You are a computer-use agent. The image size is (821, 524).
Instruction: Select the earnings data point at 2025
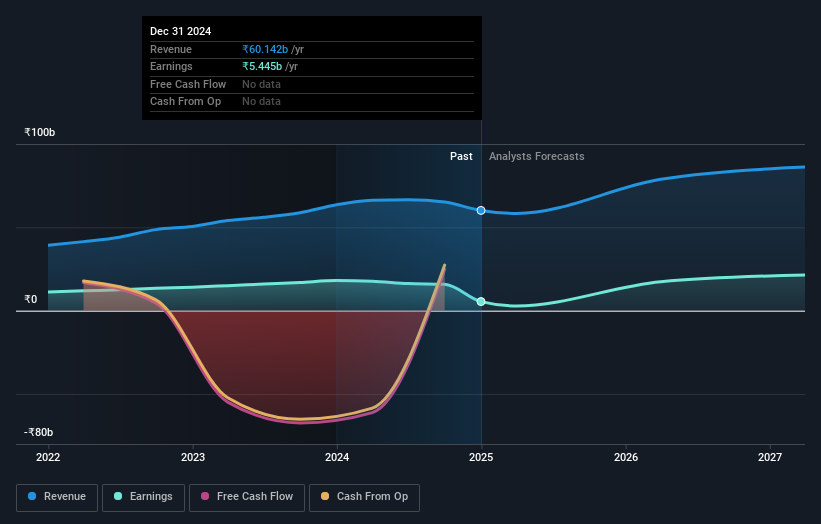pyautogui.click(x=481, y=302)
